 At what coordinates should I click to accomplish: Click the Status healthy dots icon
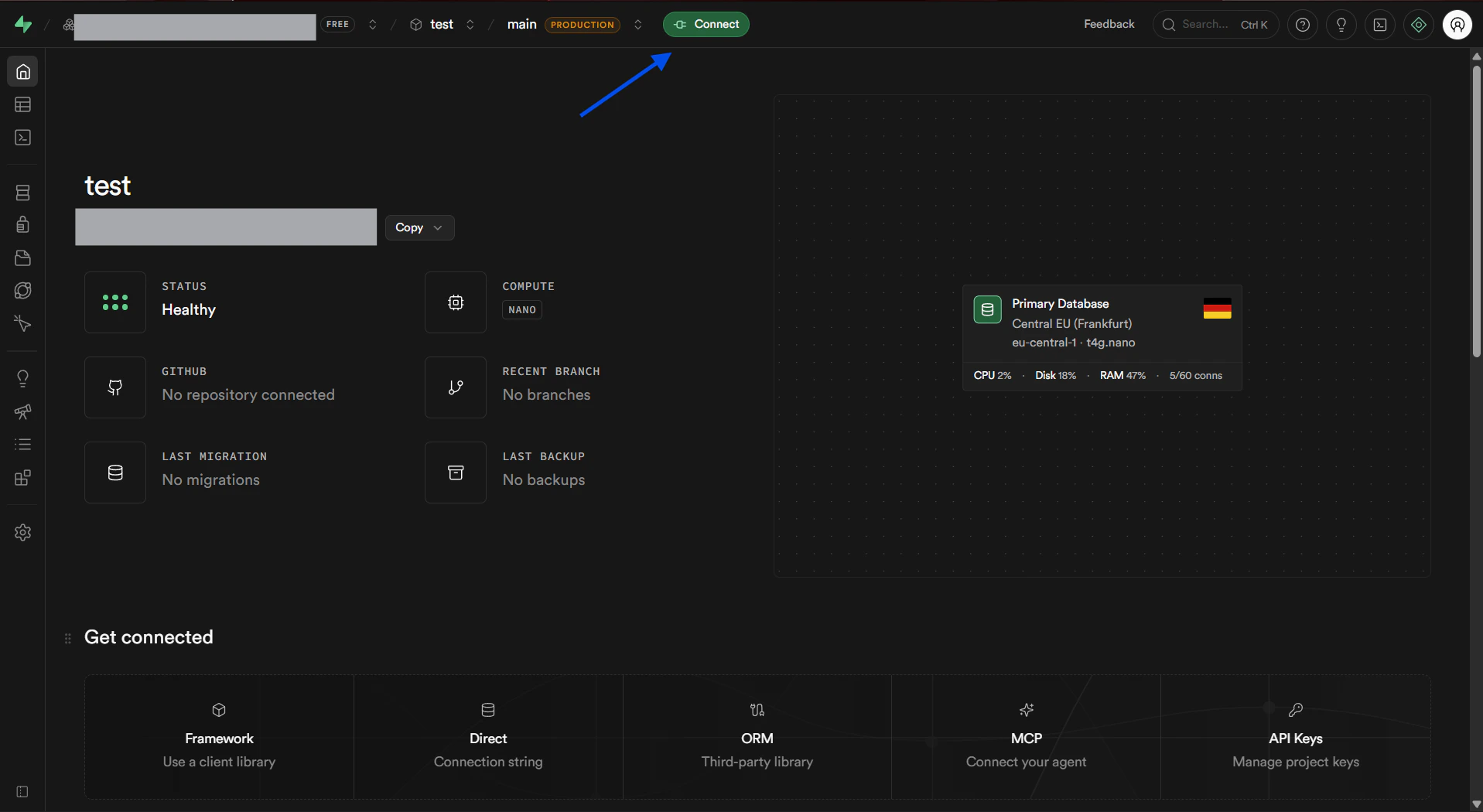(x=115, y=302)
